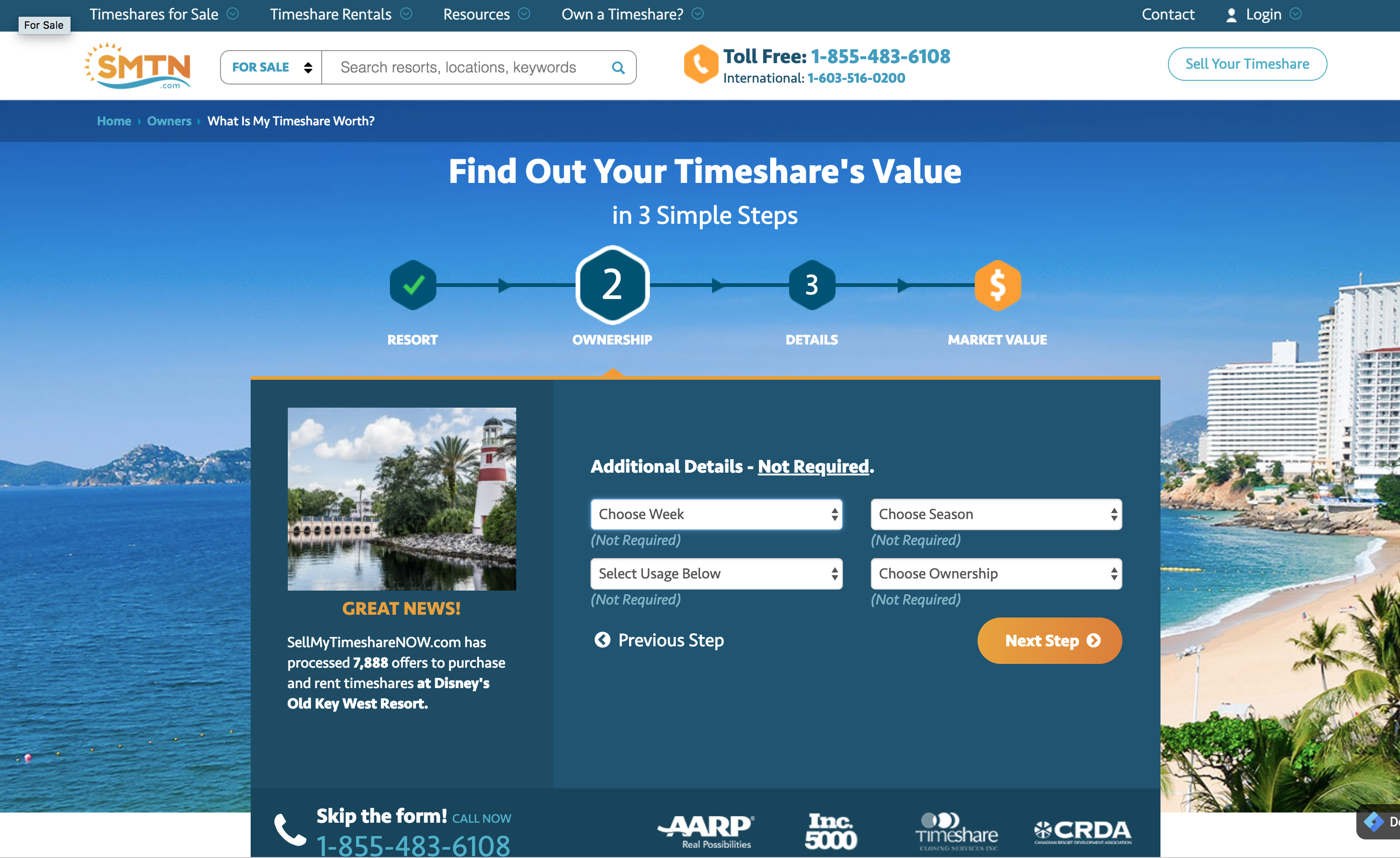This screenshot has height=858, width=1400.
Task: Click the Old Key West lighthouse resort photo
Action: point(402,499)
